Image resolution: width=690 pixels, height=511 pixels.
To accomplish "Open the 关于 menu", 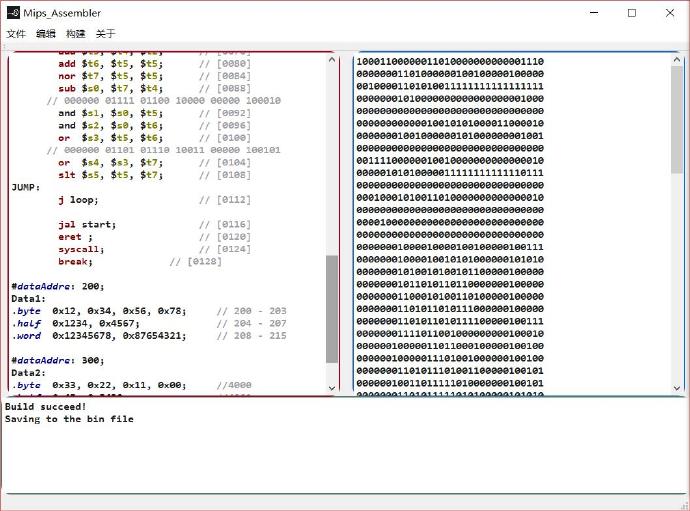I will [106, 34].
